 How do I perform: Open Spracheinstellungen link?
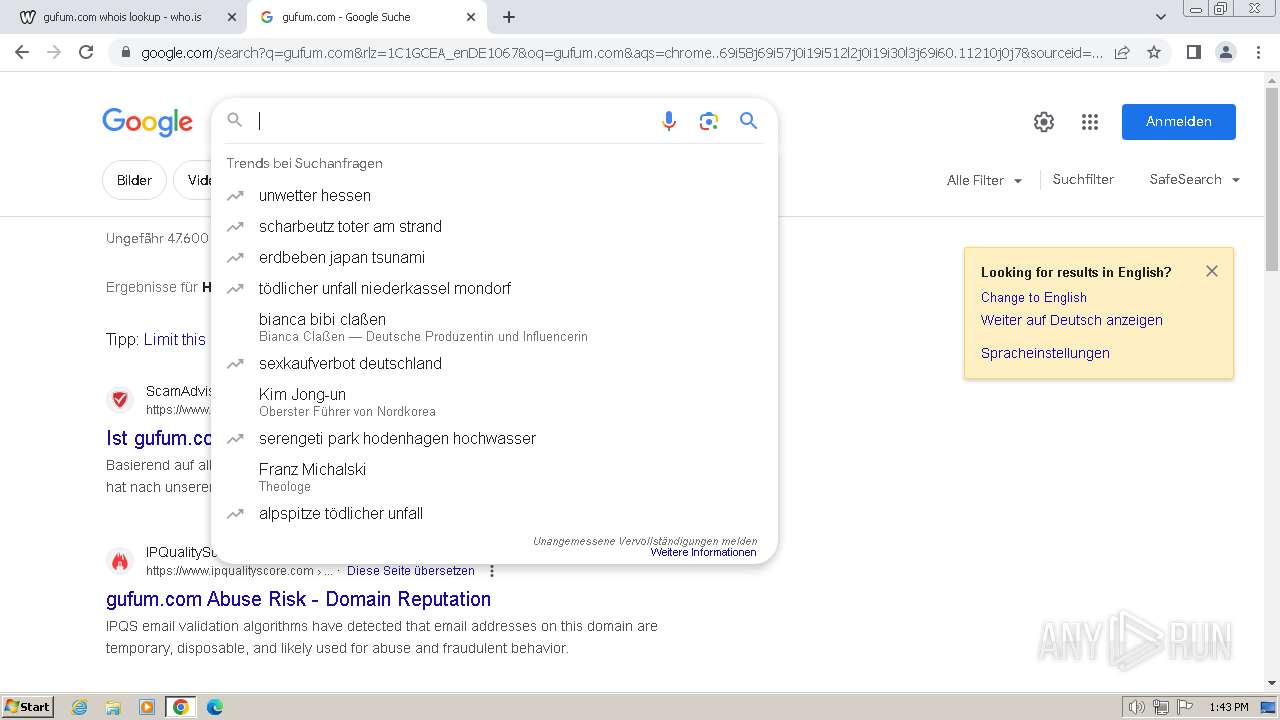pyautogui.click(x=1045, y=353)
